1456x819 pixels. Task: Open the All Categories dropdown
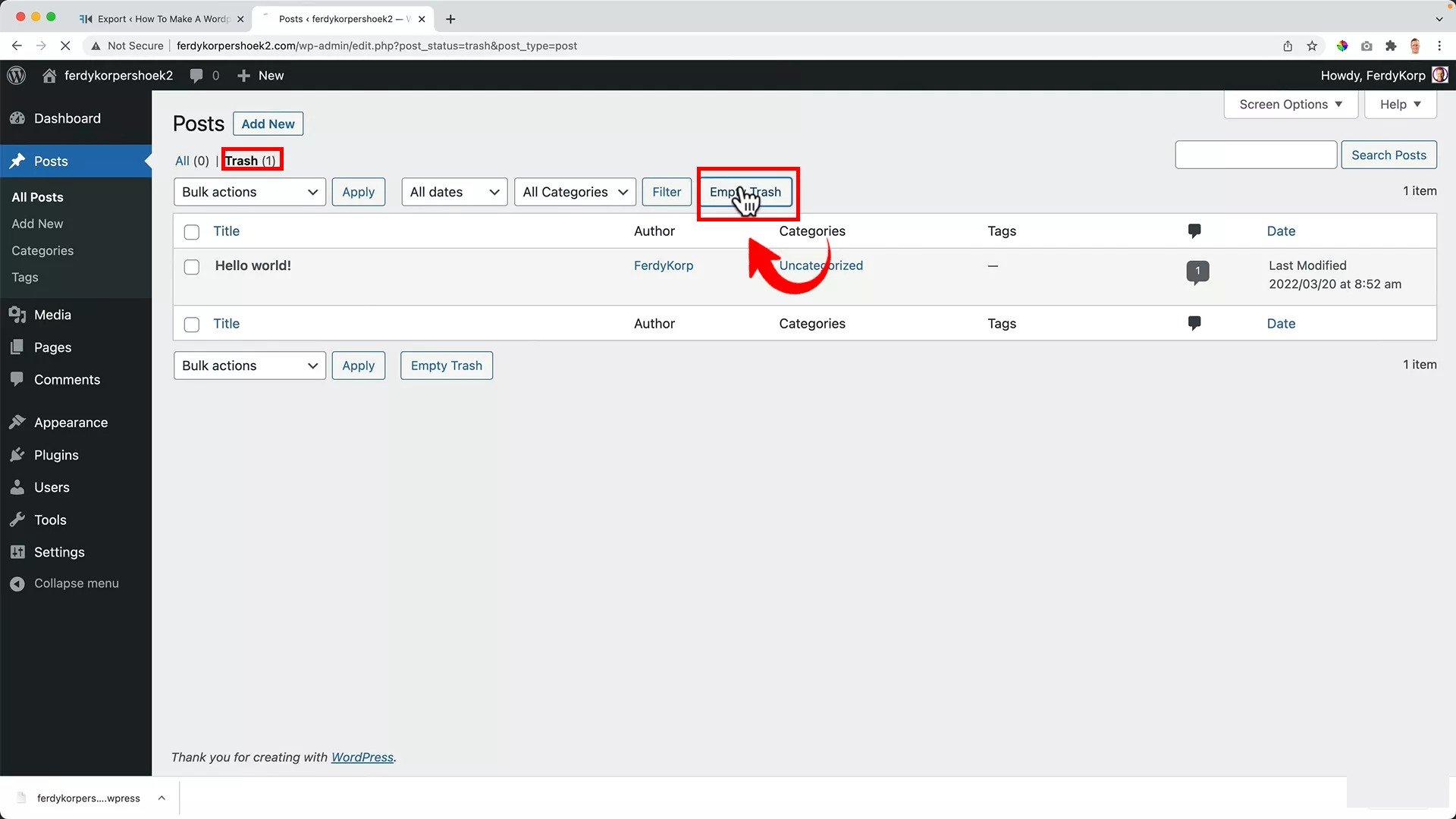574,192
